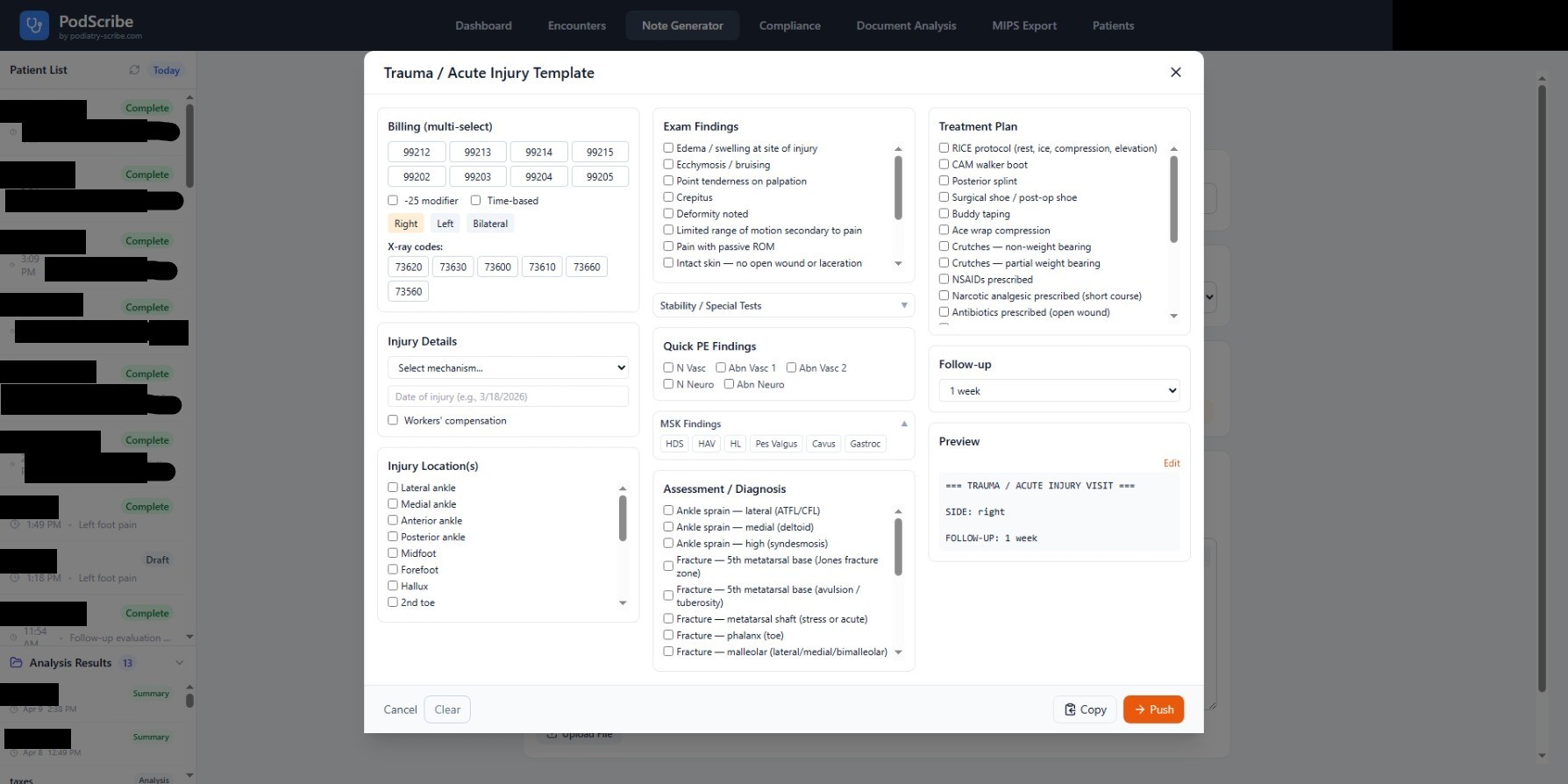Select X-ray code 73630
Viewport: 1568px width, 784px height.
(453, 267)
